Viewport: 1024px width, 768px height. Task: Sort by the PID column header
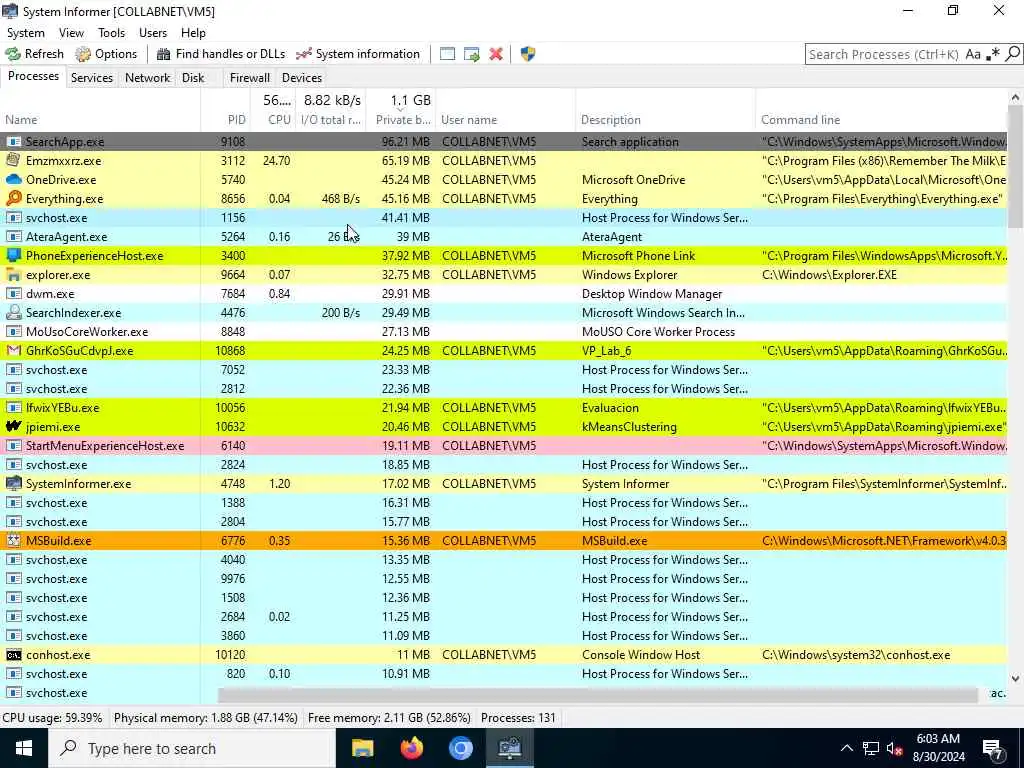pyautogui.click(x=226, y=120)
